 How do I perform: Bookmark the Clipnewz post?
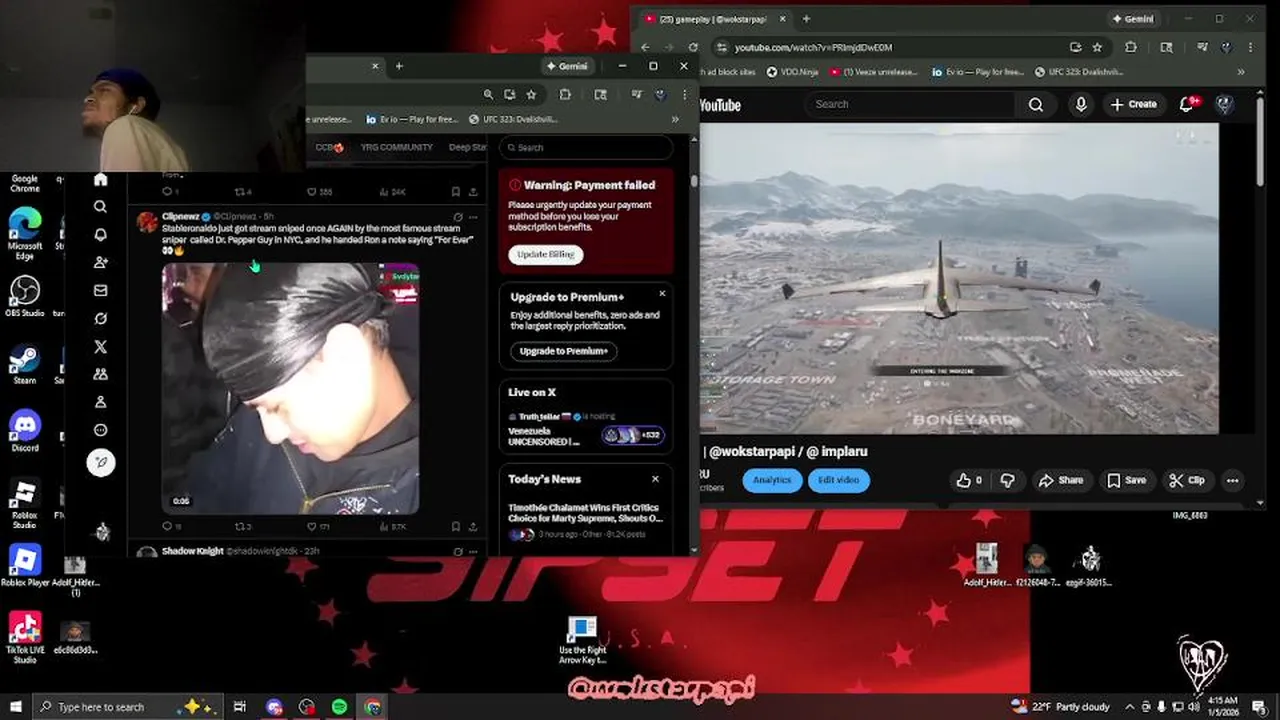click(x=456, y=526)
